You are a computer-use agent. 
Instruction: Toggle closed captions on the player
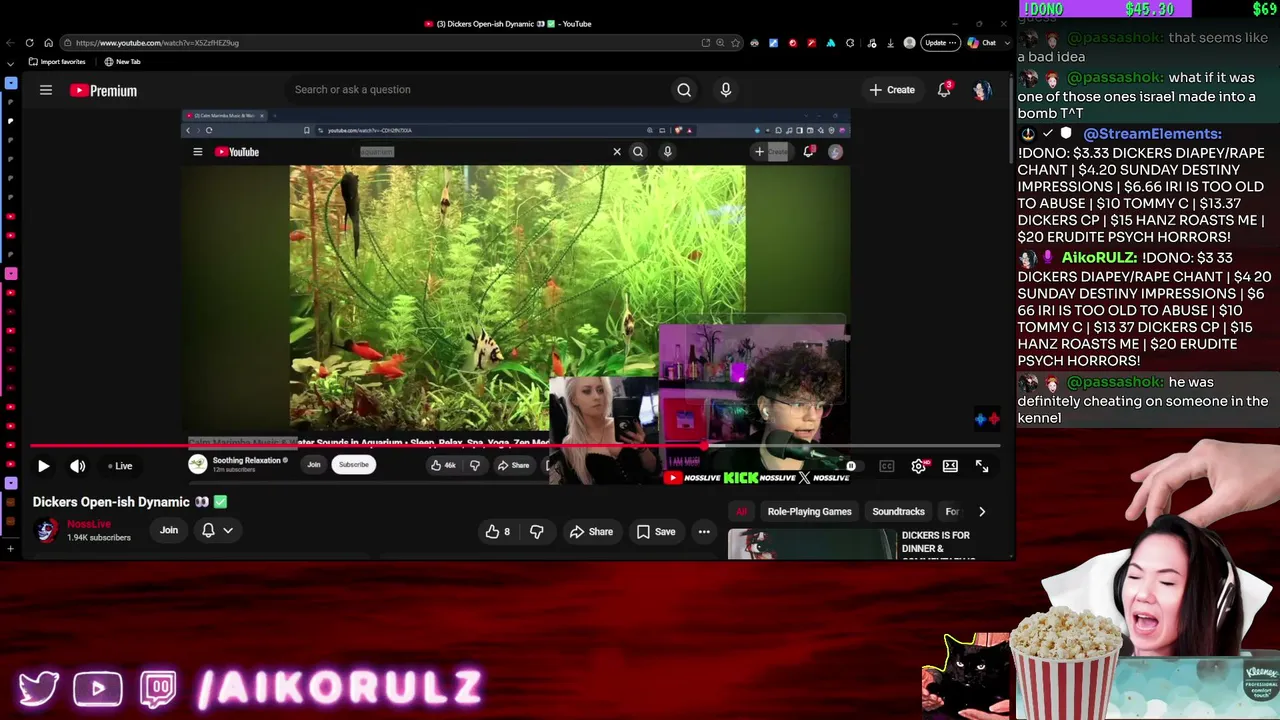(x=887, y=466)
